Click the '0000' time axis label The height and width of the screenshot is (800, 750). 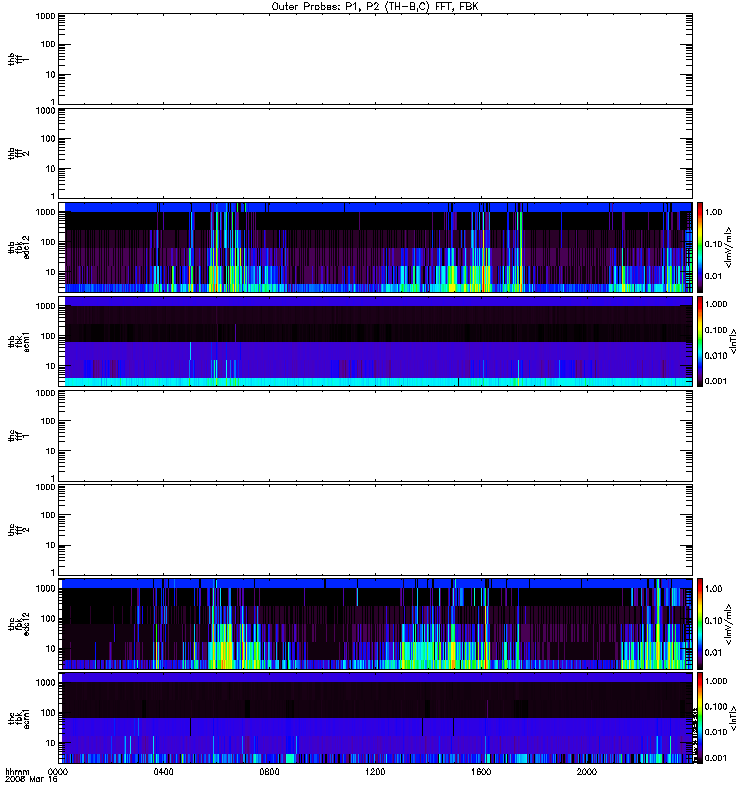click(x=58, y=772)
